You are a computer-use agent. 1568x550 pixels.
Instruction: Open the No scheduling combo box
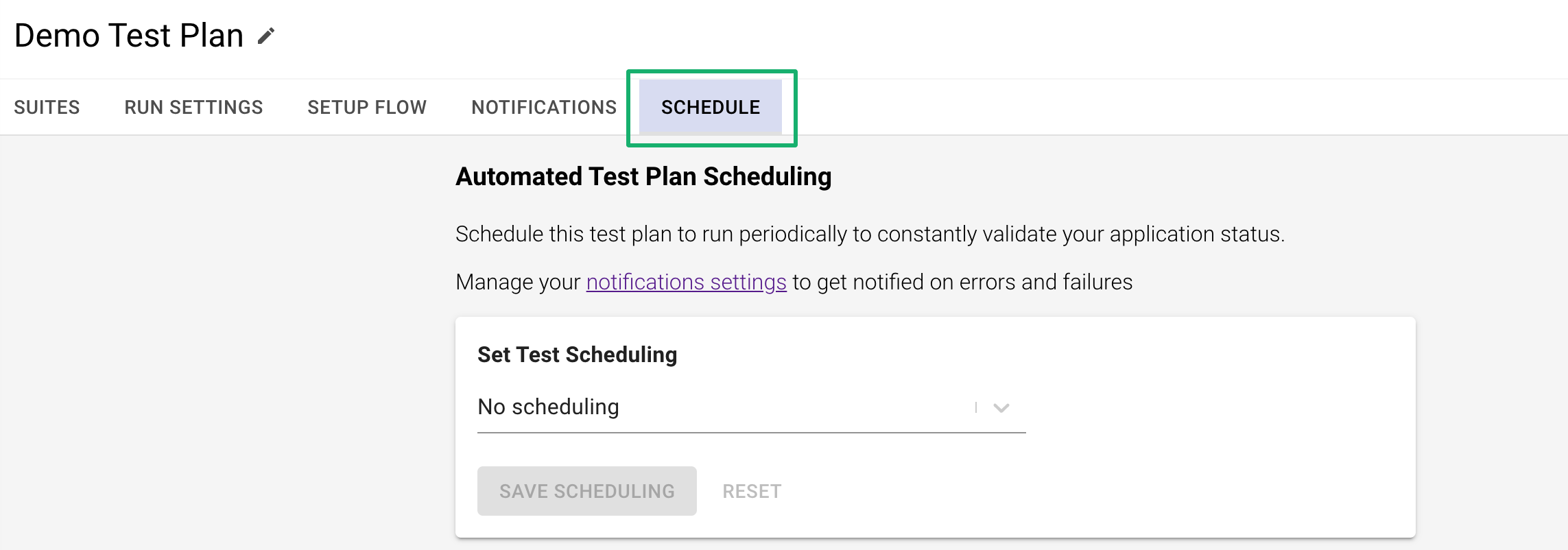point(751,407)
